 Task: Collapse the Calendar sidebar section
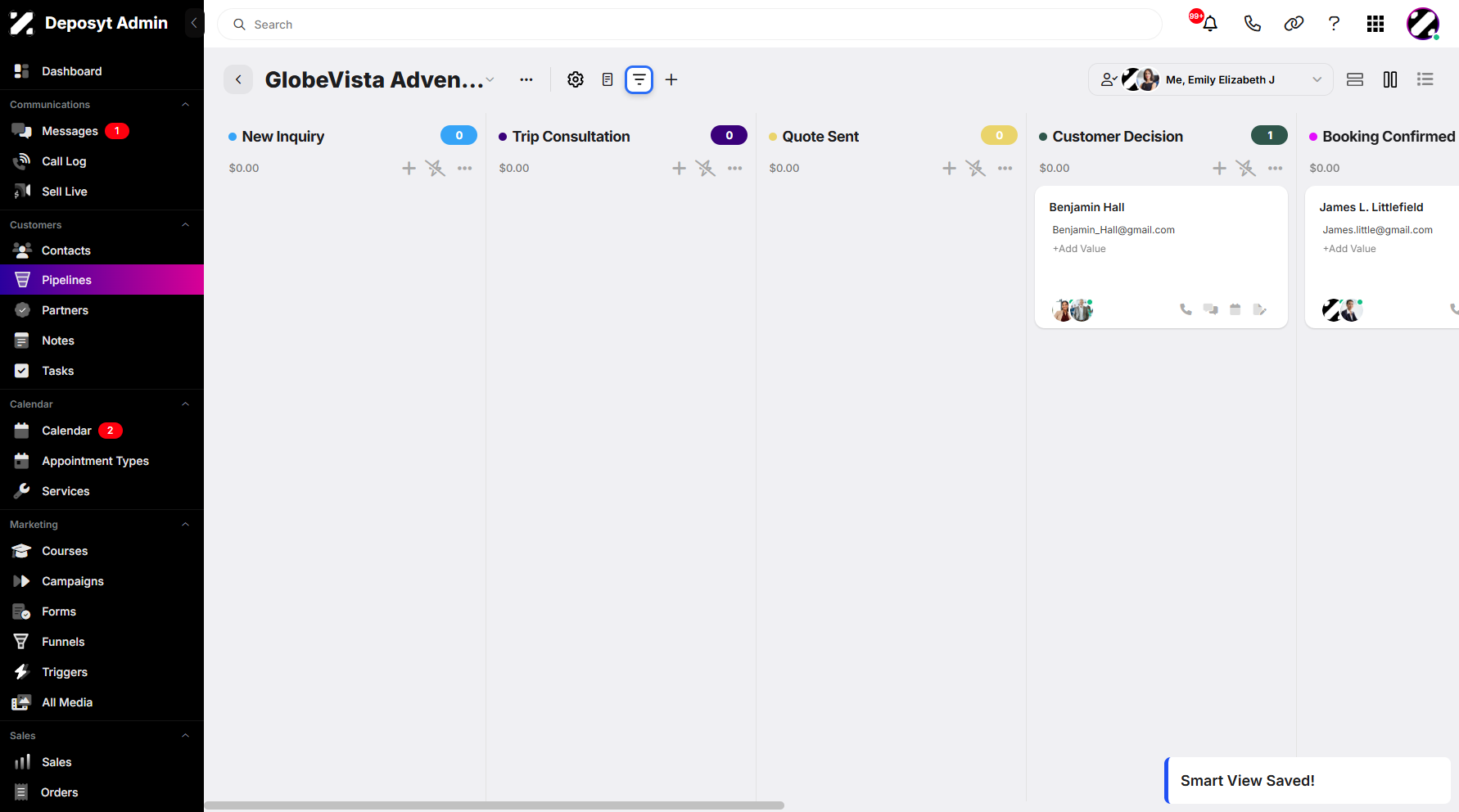(186, 404)
